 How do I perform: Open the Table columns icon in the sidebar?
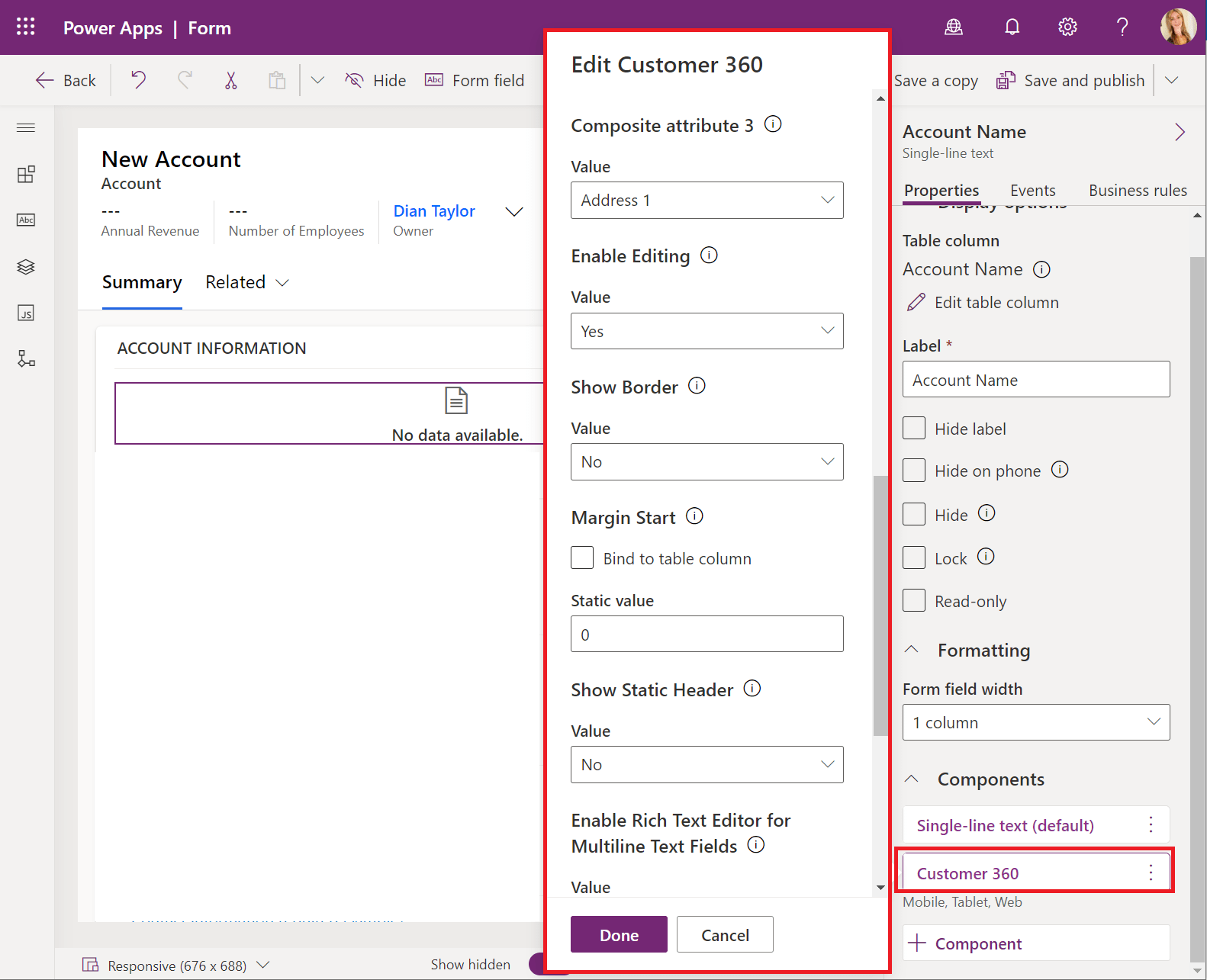point(26,220)
